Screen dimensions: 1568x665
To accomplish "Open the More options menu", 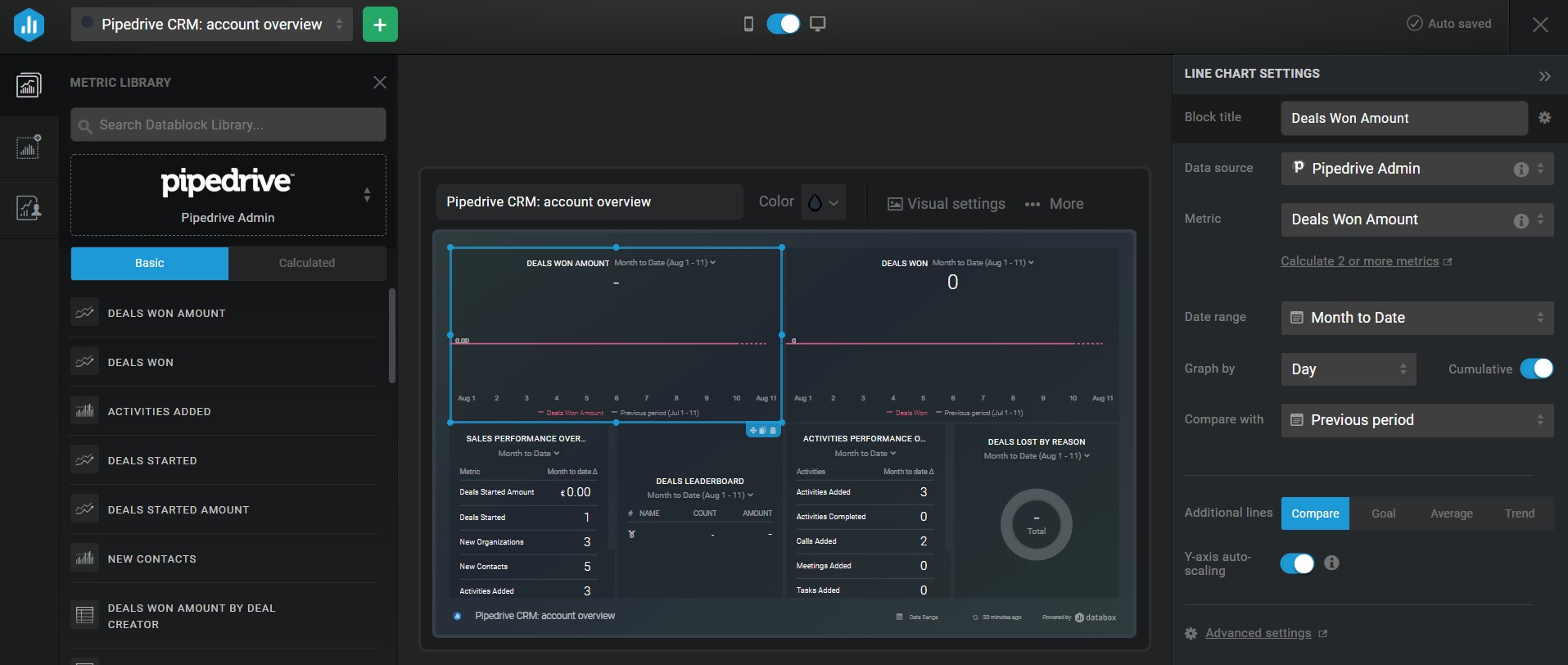I will pyautogui.click(x=1055, y=204).
